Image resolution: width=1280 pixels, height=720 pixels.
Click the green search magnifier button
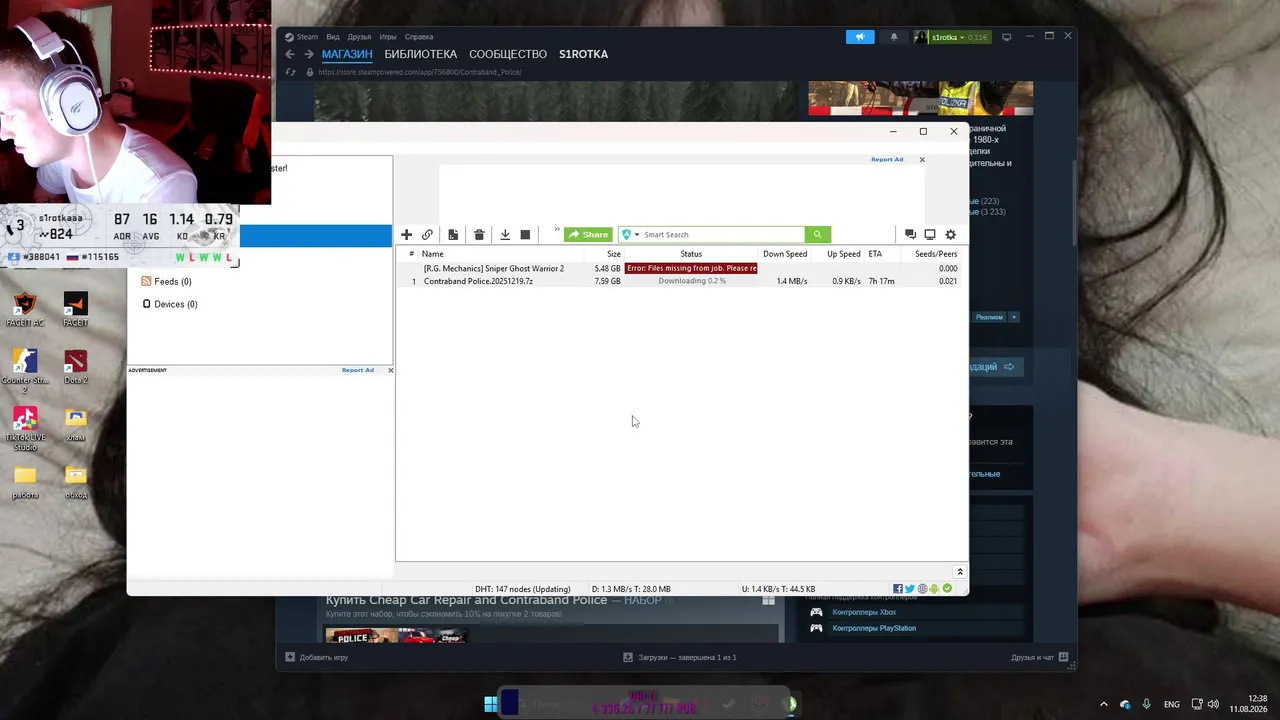(817, 235)
